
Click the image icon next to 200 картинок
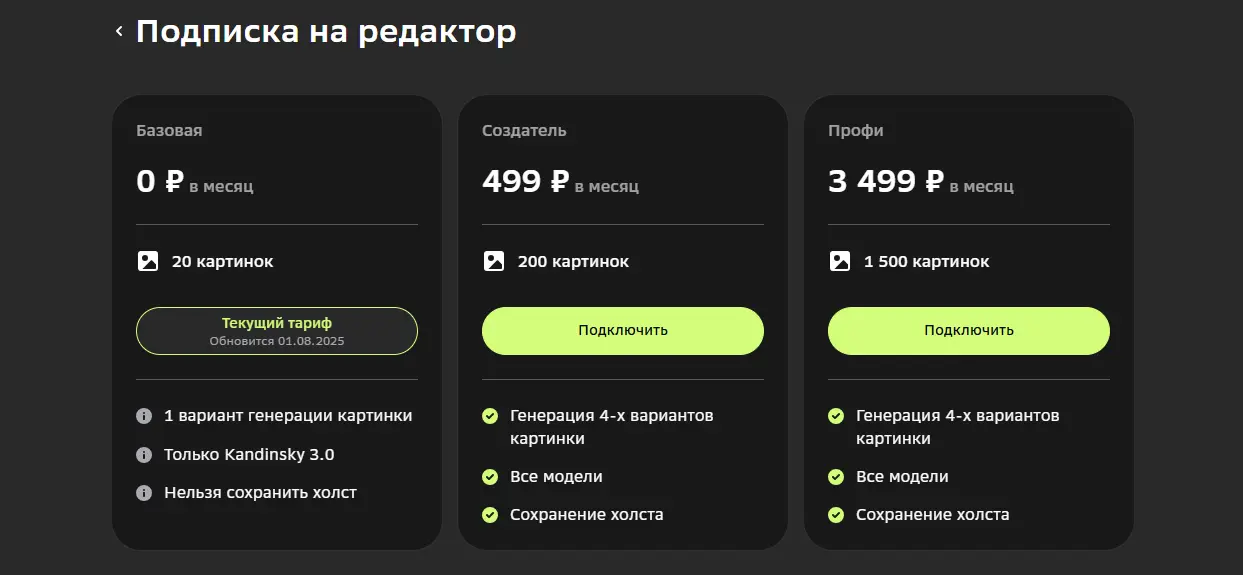tap(494, 261)
